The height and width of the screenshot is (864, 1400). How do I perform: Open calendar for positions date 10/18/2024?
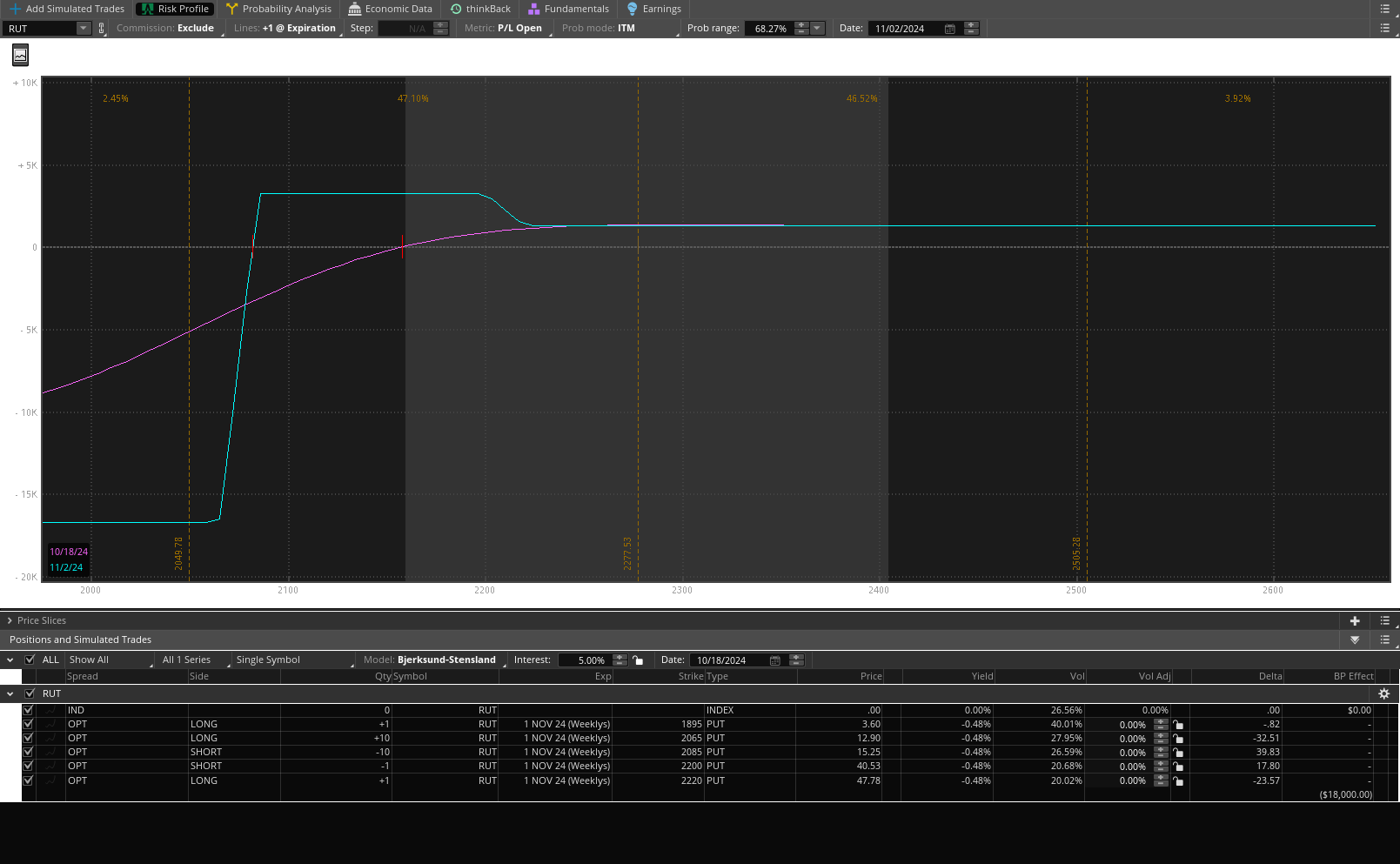[774, 660]
